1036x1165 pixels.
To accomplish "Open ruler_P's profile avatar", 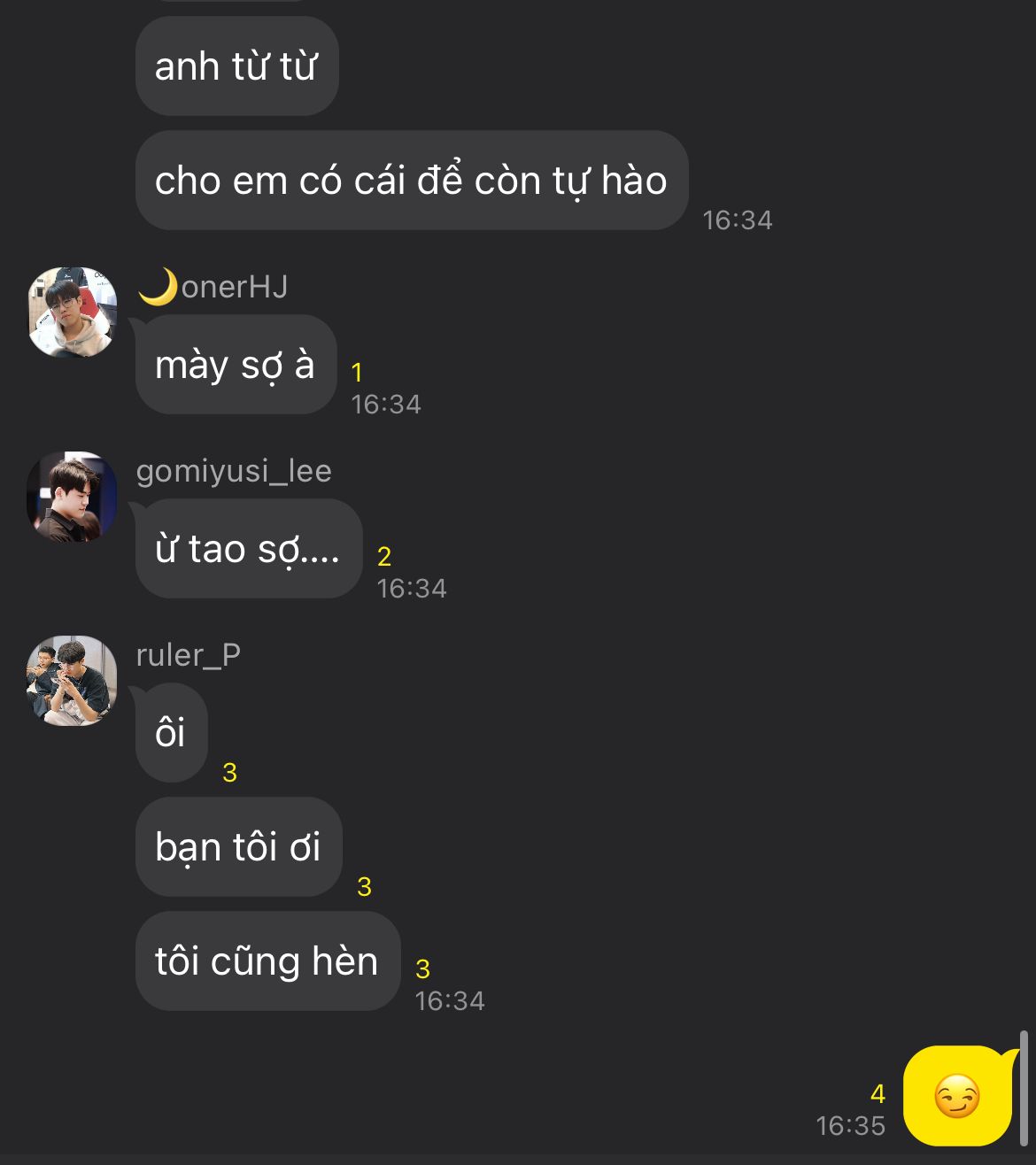I will click(x=73, y=681).
